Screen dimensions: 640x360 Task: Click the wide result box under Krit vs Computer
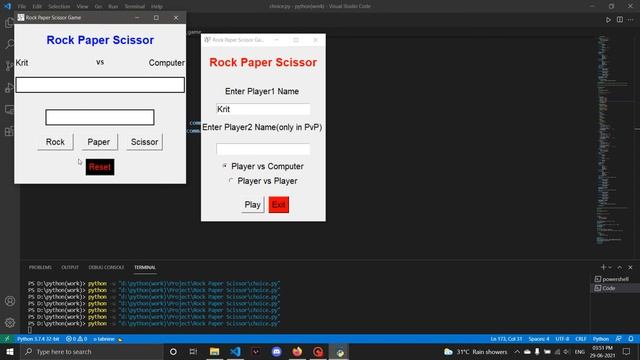click(100, 85)
